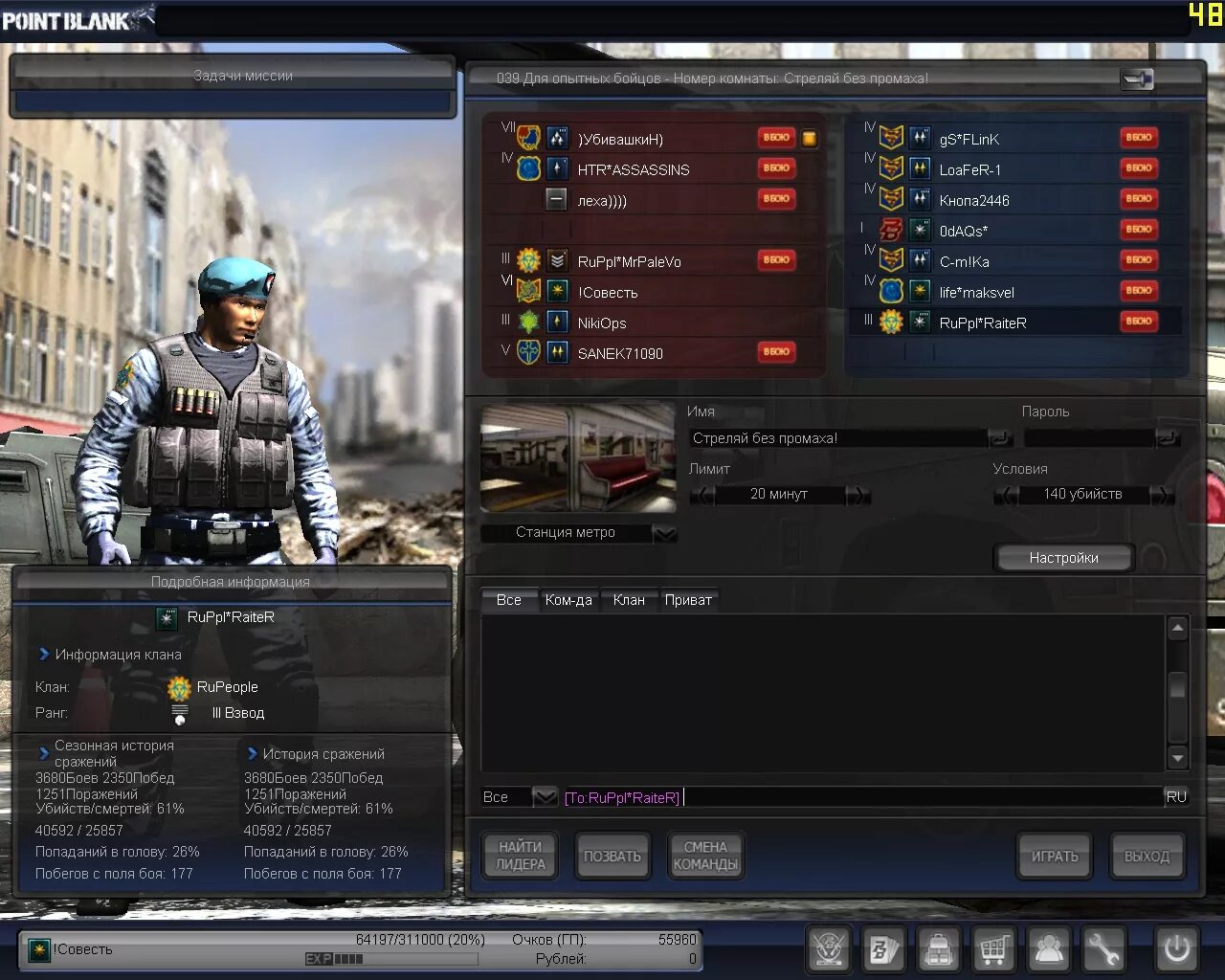Image resolution: width=1225 pixels, height=980 pixels.
Task: Open the wrench options icon
Action: 1103,948
